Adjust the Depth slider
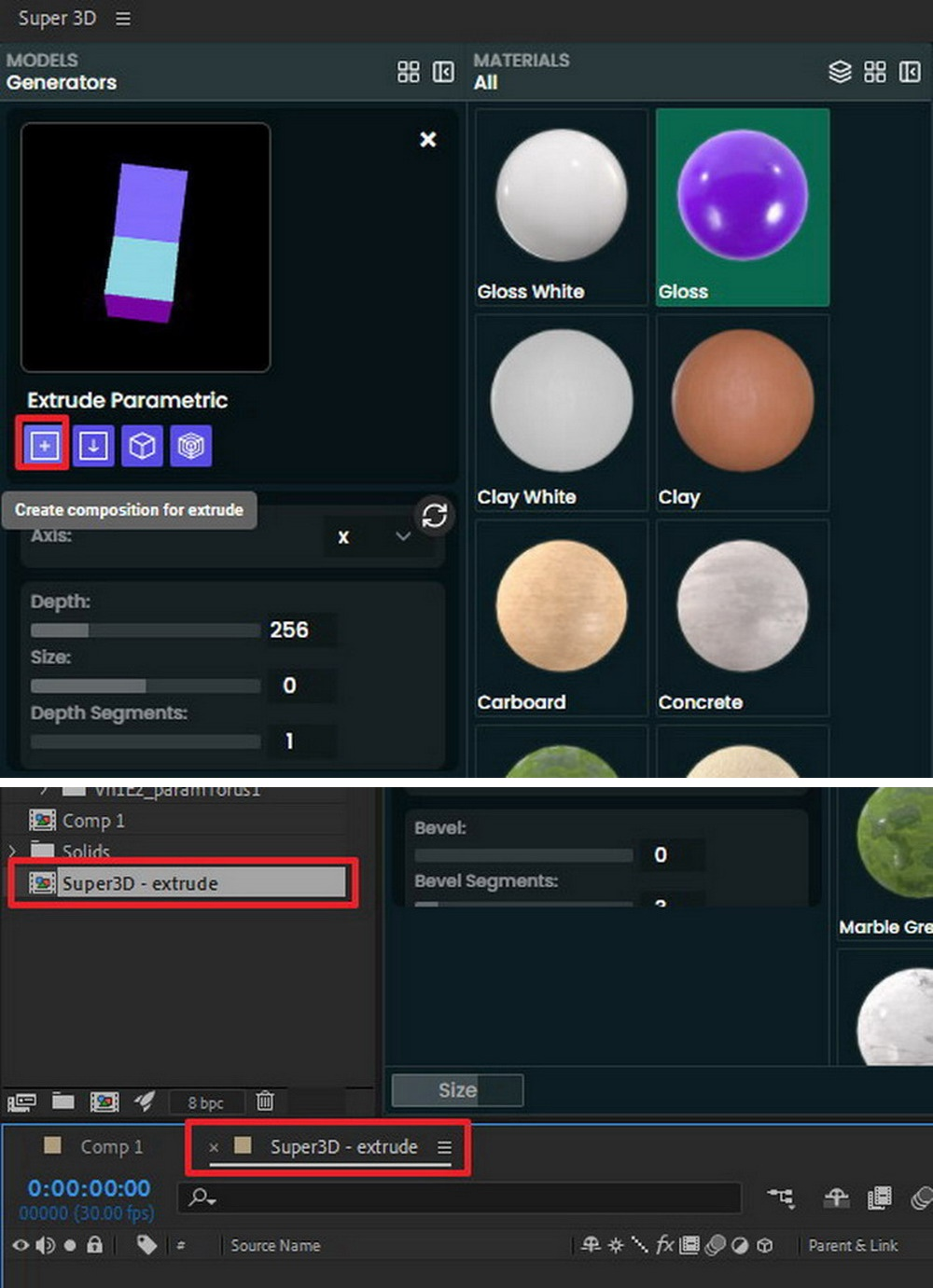This screenshot has height=1288, width=933. [x=146, y=630]
